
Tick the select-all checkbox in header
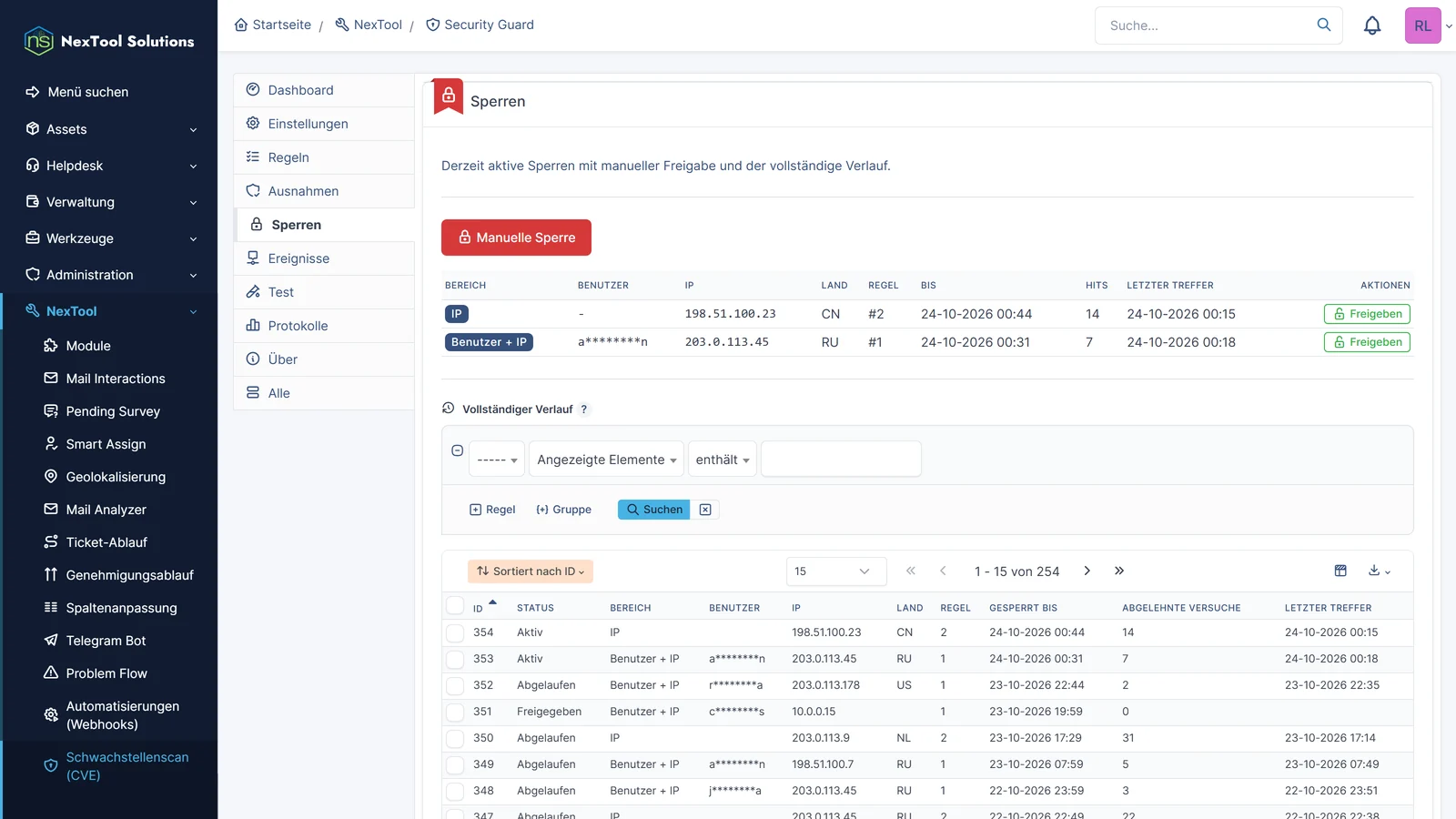click(x=455, y=606)
